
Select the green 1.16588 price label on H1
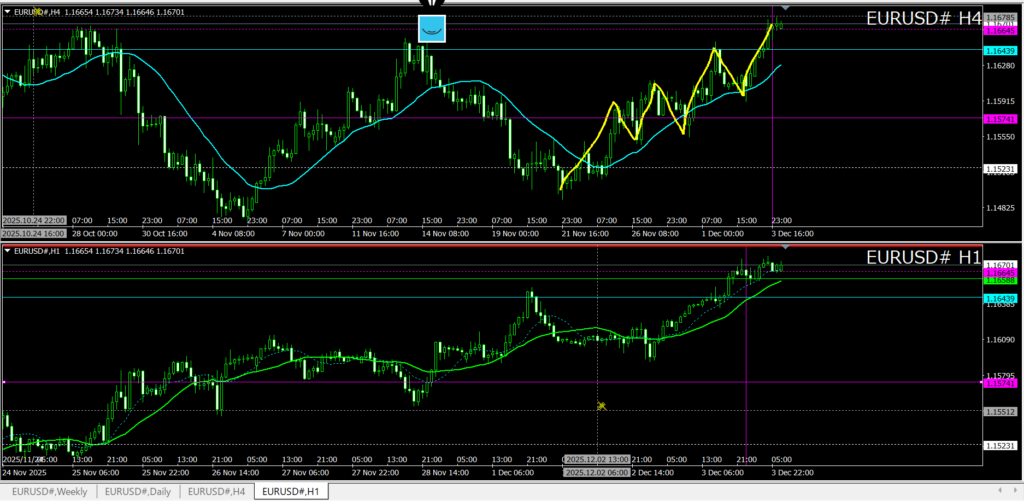point(1001,281)
